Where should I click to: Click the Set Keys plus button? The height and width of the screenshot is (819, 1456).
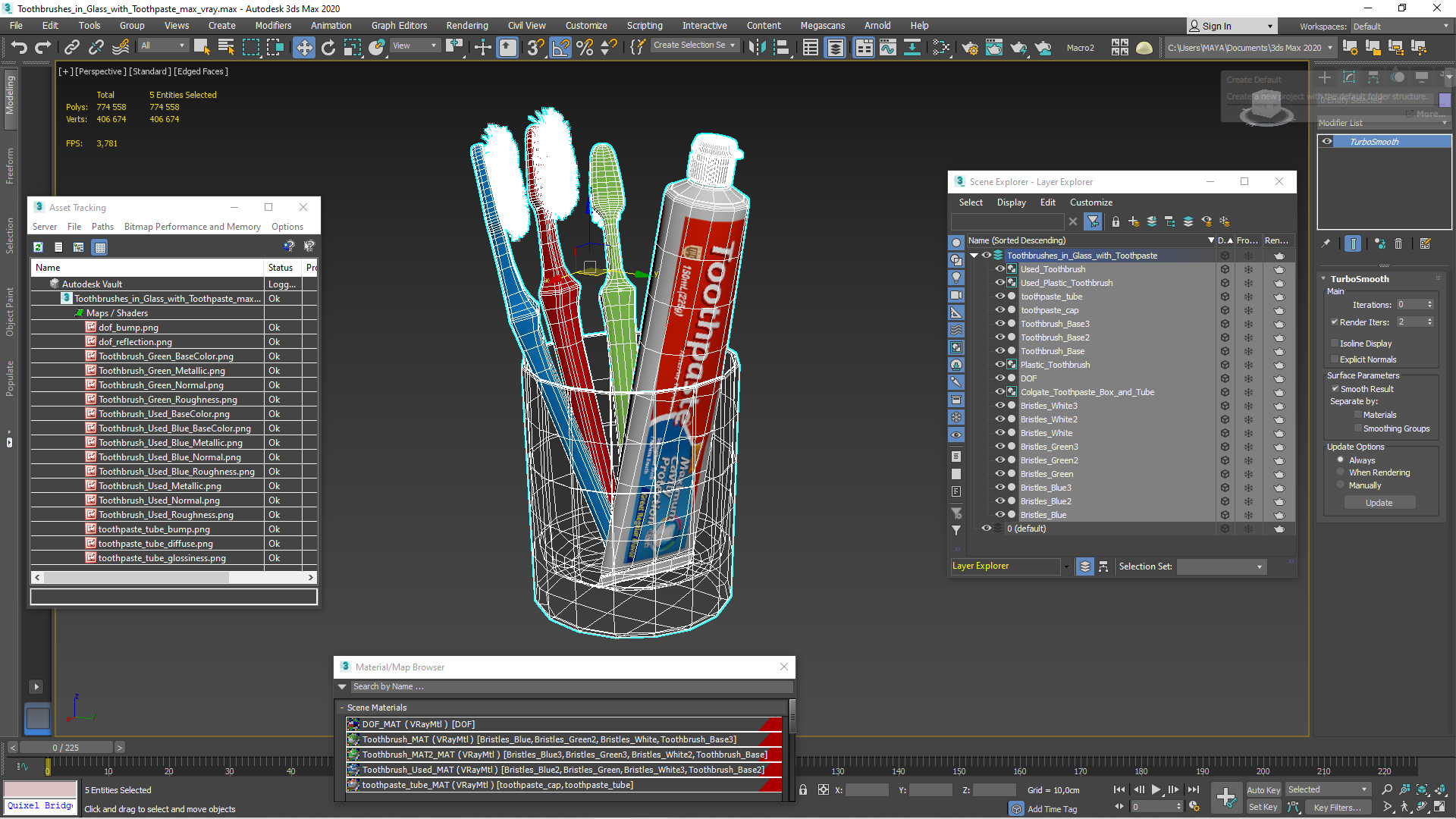(x=1226, y=797)
